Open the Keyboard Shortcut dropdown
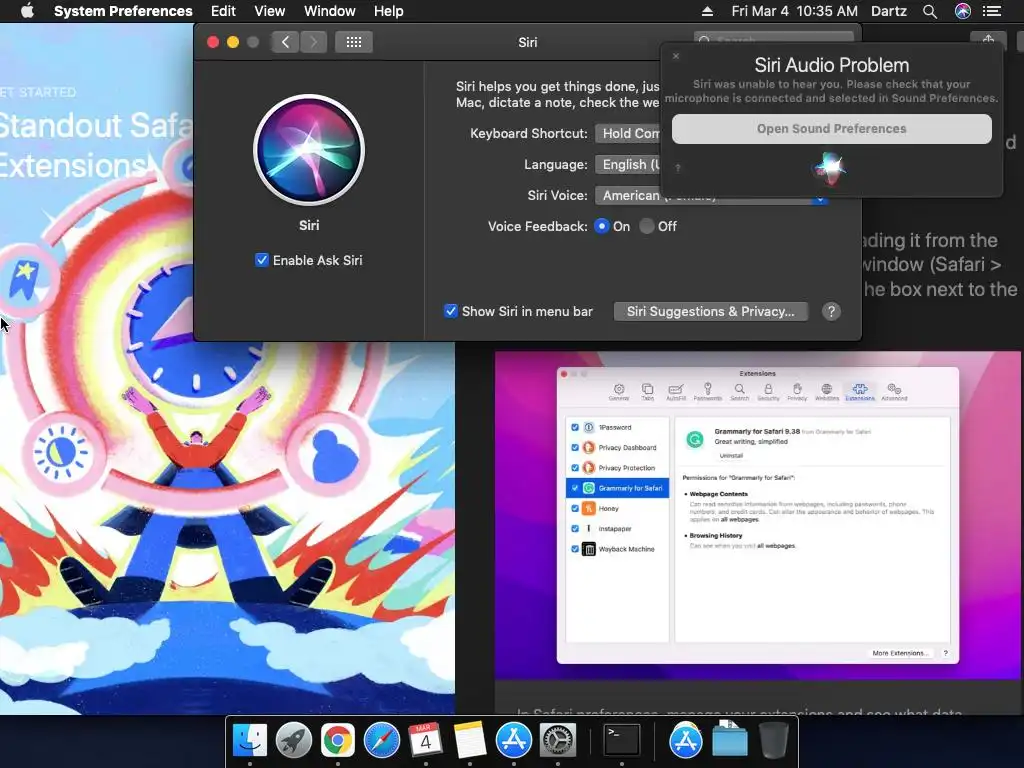Image resolution: width=1024 pixels, height=768 pixels. coord(628,133)
